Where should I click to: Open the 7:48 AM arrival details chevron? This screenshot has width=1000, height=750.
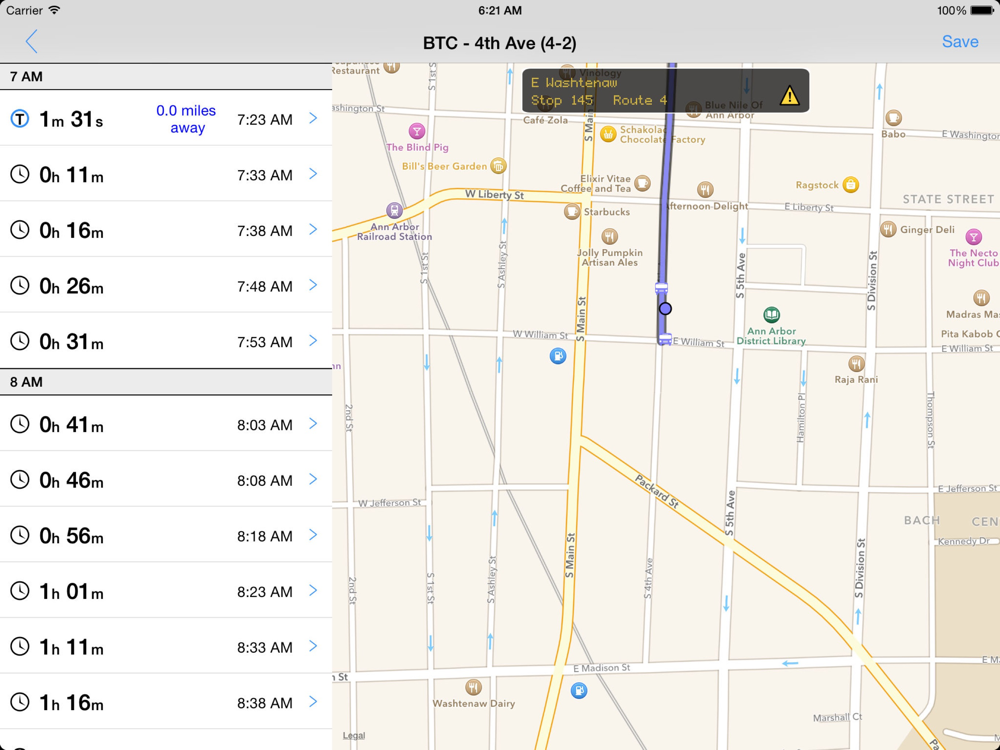click(313, 284)
